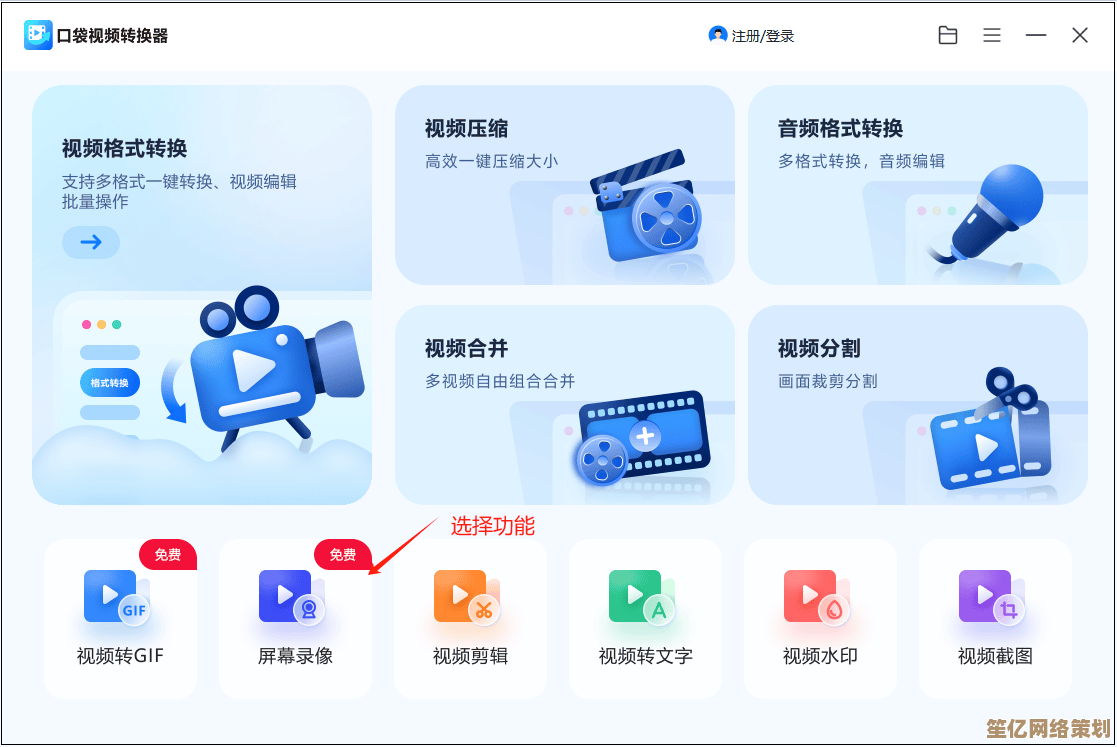
Task: Open the 视频转文字 tool icon
Action: [641, 598]
